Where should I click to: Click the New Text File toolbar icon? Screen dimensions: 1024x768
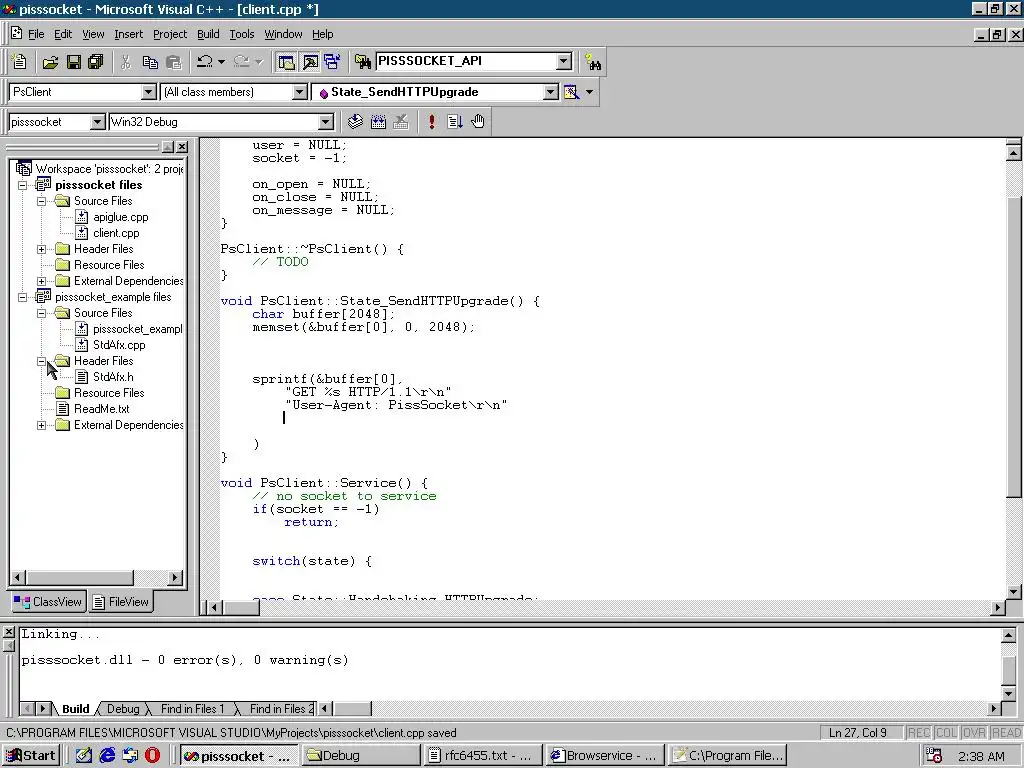(19, 61)
